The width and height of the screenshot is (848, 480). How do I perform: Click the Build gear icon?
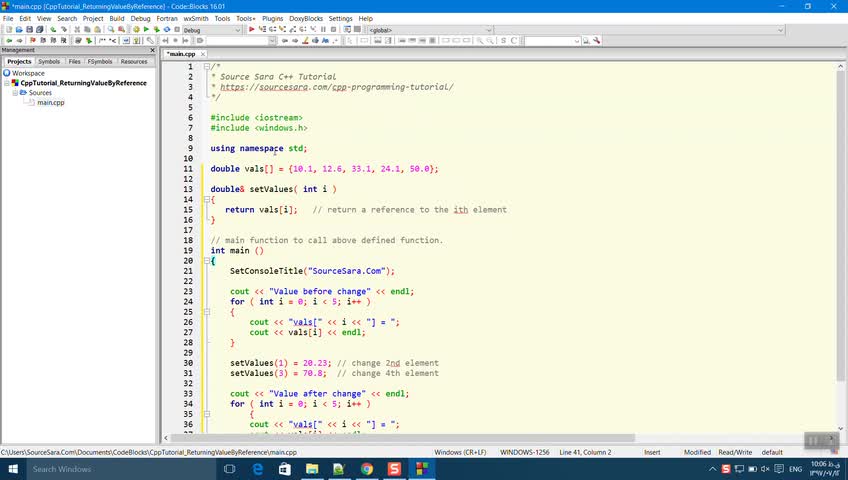(x=134, y=30)
